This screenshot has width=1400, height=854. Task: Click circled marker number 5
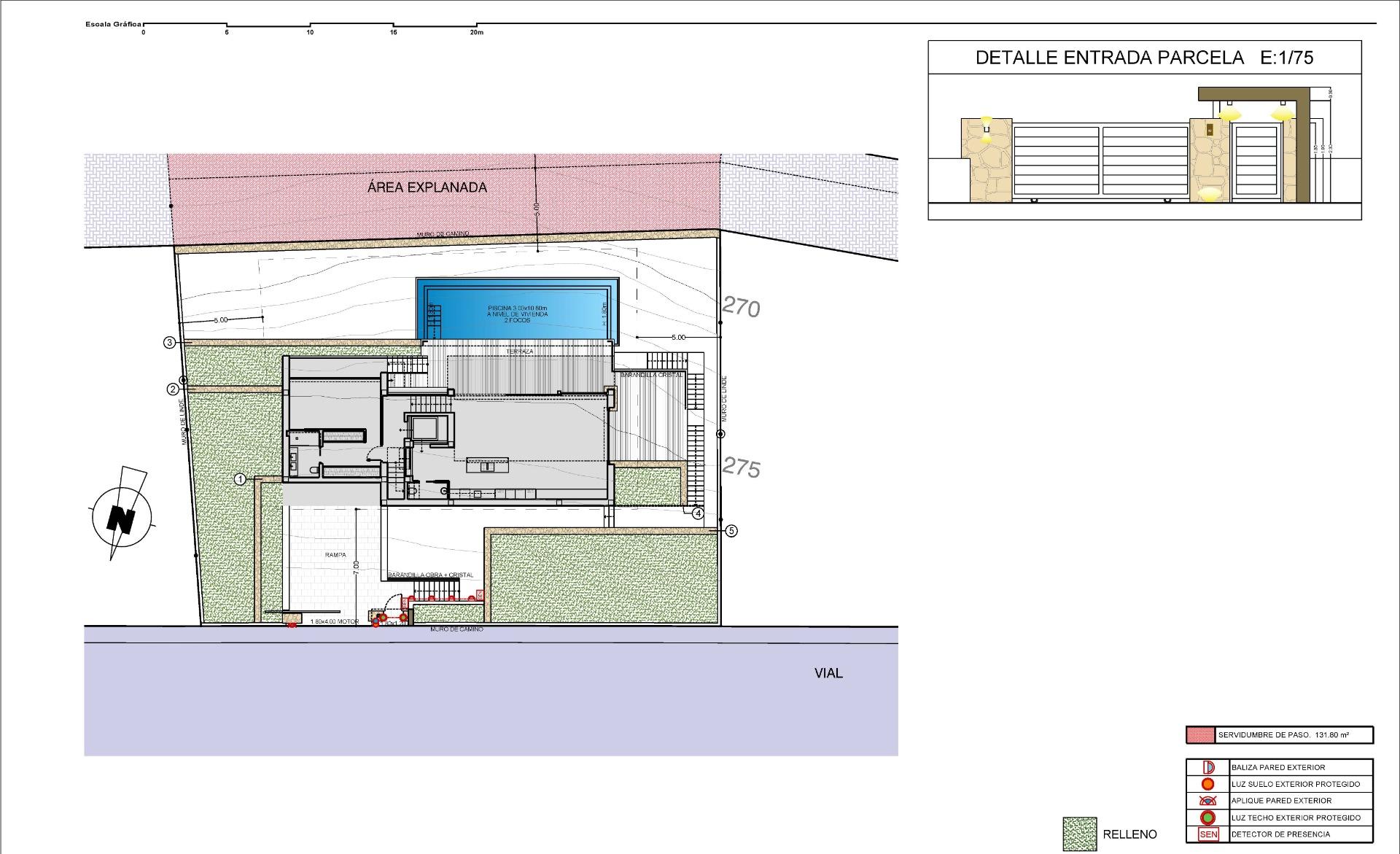[x=731, y=531]
